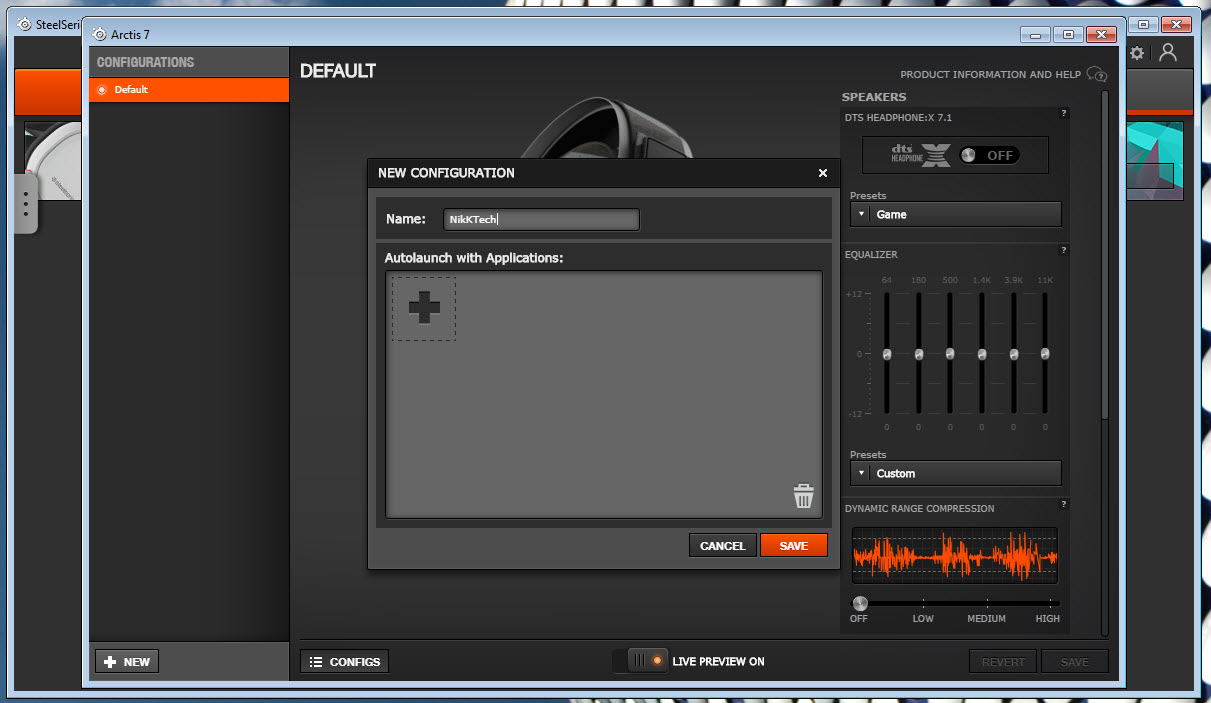The width and height of the screenshot is (1211, 703).
Task: Click the right panel vertical scrollbar
Action: coord(1105,255)
